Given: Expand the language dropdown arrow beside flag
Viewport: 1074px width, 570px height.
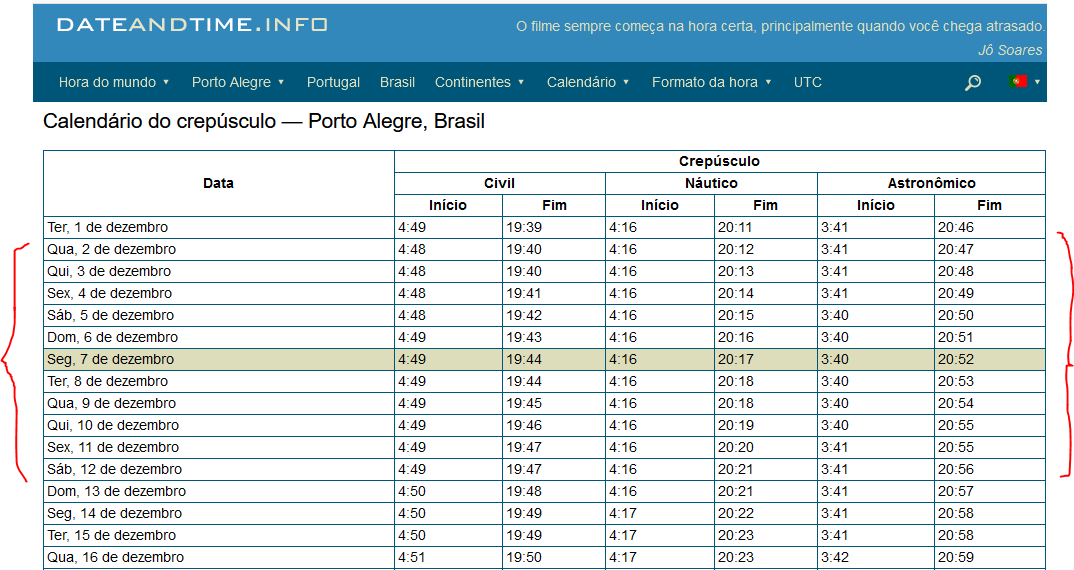Looking at the screenshot, I should click(x=1037, y=82).
